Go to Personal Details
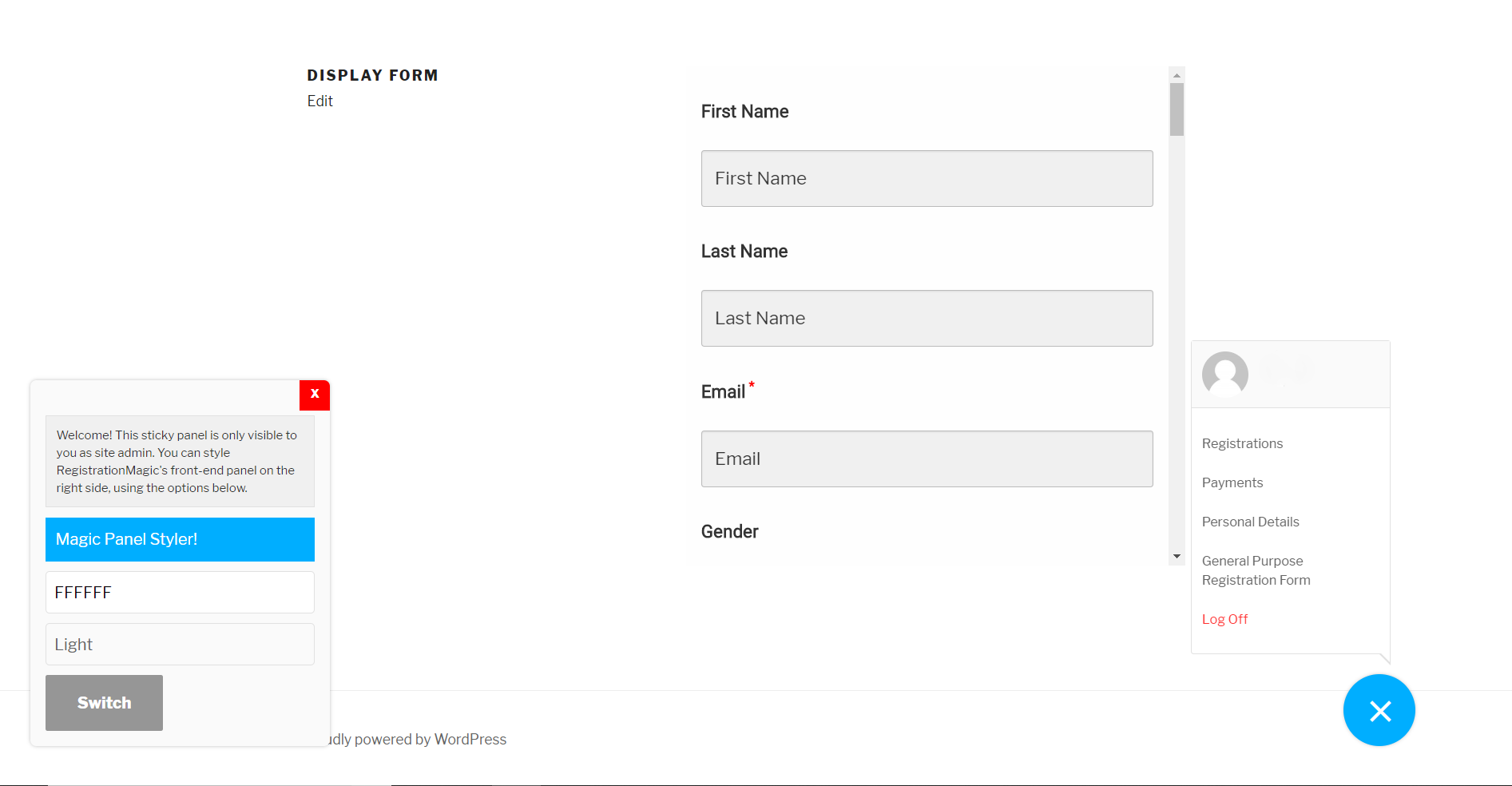1512x786 pixels. click(x=1250, y=522)
